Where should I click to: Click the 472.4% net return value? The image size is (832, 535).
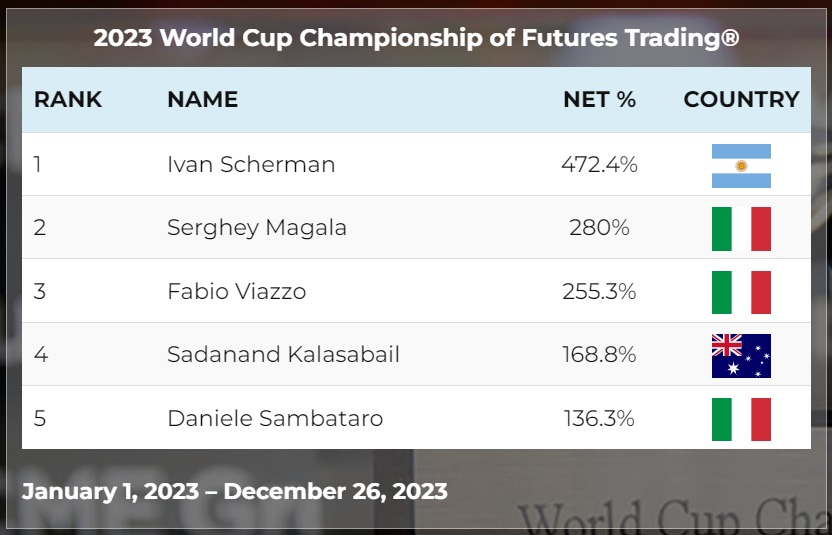coord(599,165)
